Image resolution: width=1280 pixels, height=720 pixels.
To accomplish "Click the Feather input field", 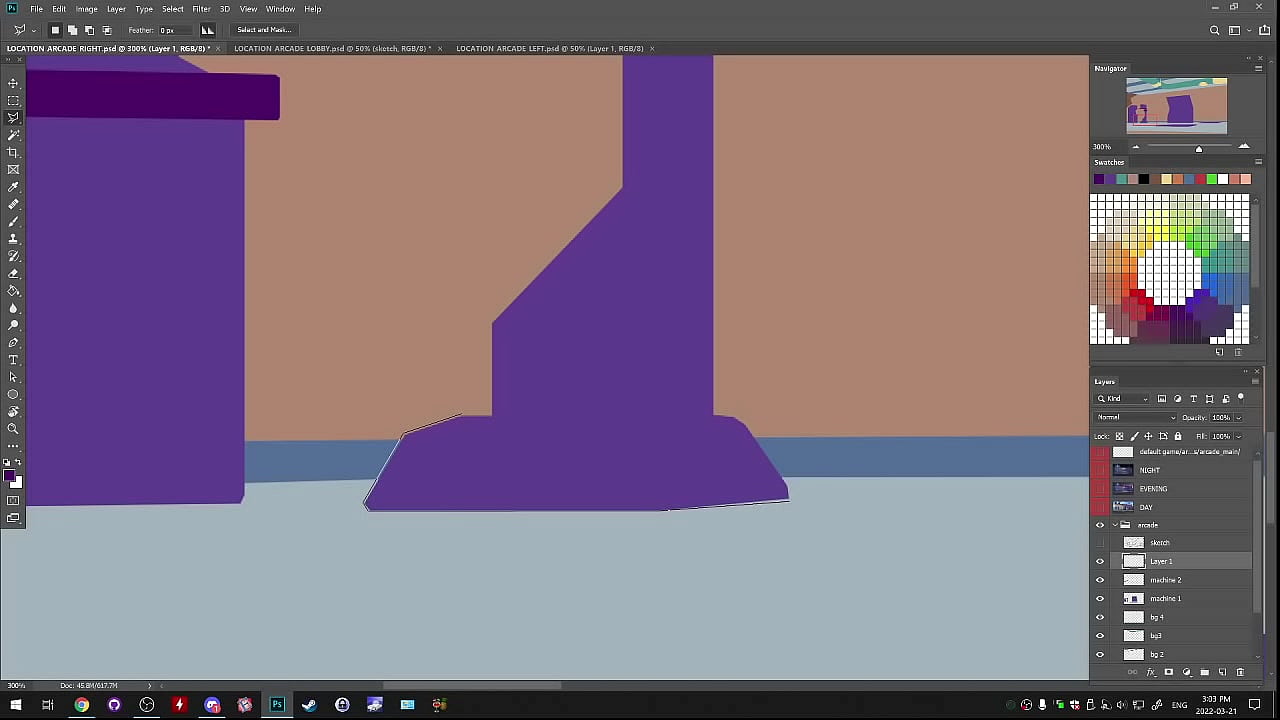I will click(174, 30).
